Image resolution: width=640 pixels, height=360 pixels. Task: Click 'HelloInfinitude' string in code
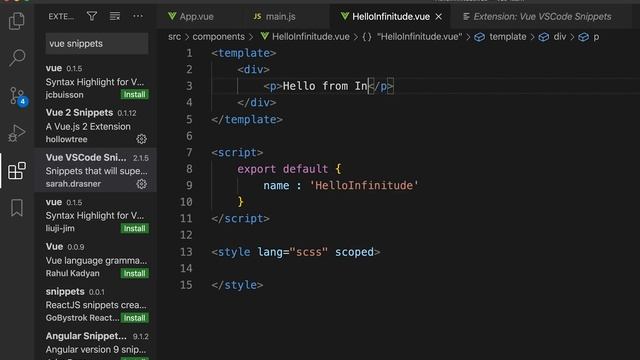pos(364,186)
